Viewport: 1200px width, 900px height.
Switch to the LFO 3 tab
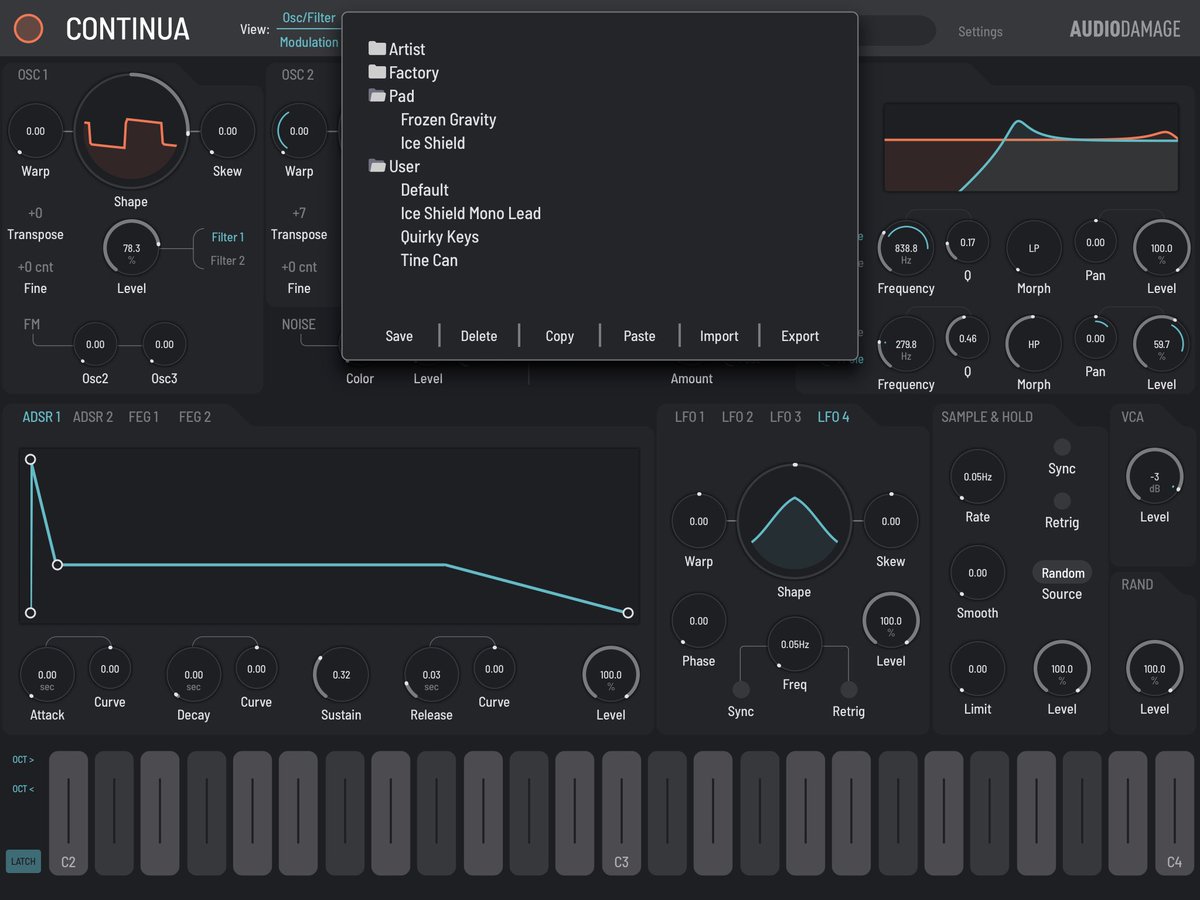pos(785,417)
